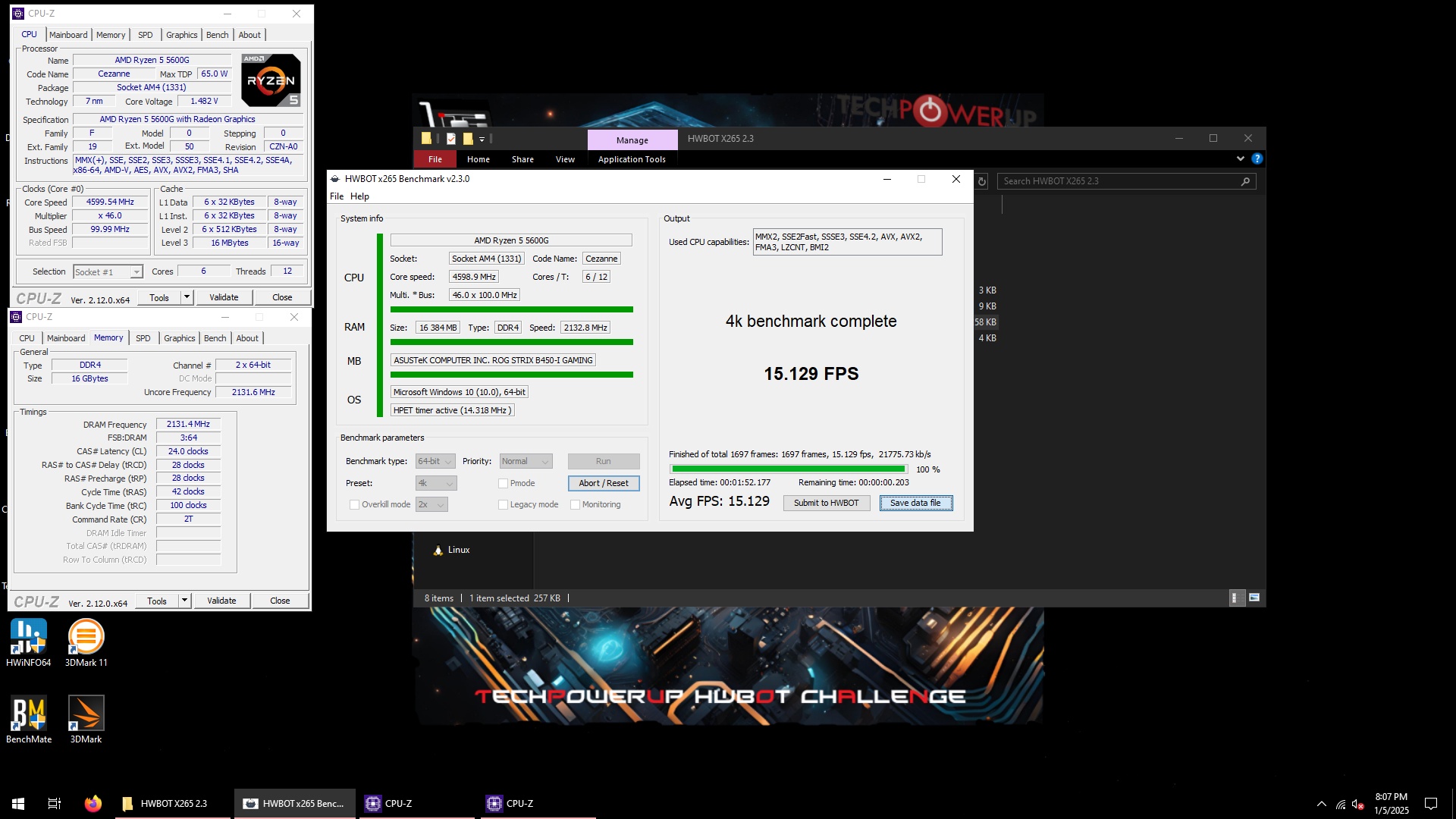Click the Explorer help question mark icon
This screenshot has height=819, width=1456.
click(x=1257, y=158)
